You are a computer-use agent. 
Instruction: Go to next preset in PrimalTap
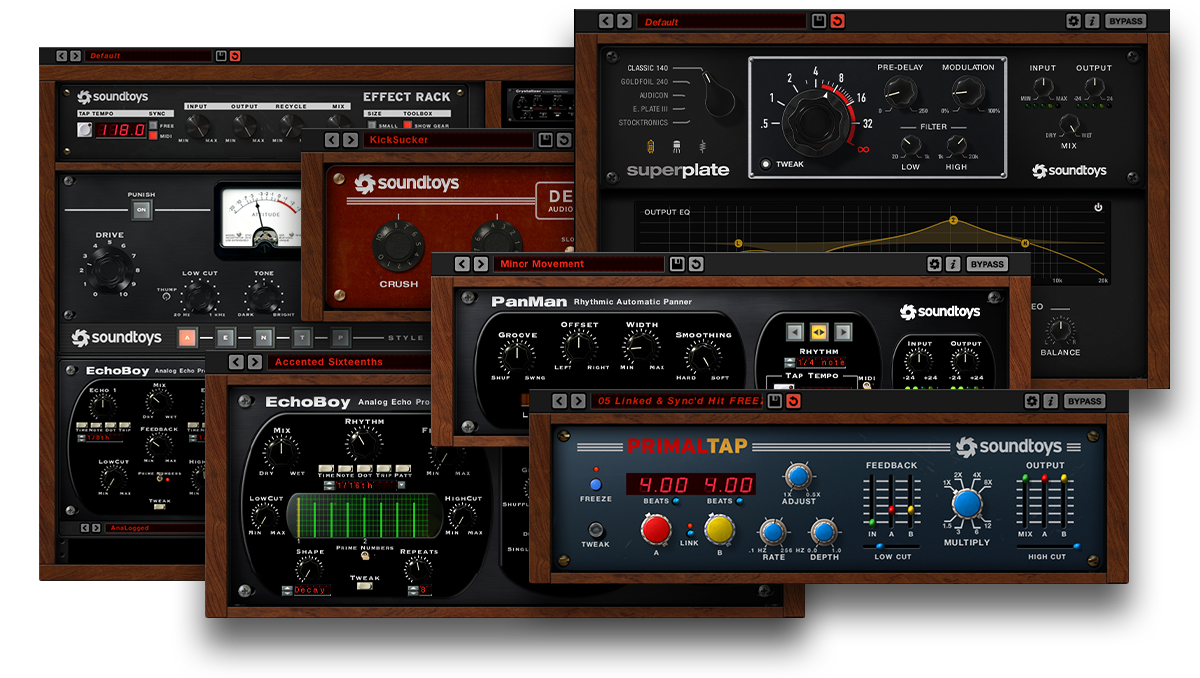pyautogui.click(x=578, y=401)
